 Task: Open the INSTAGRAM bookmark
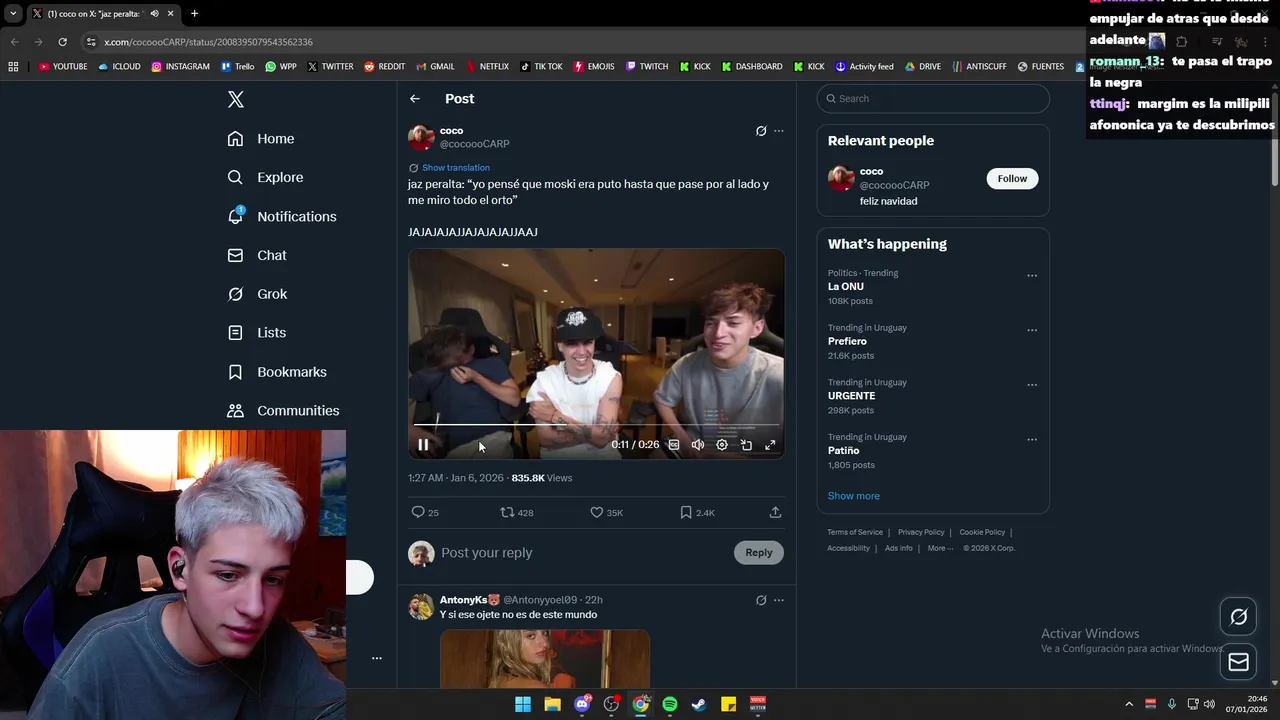(181, 67)
